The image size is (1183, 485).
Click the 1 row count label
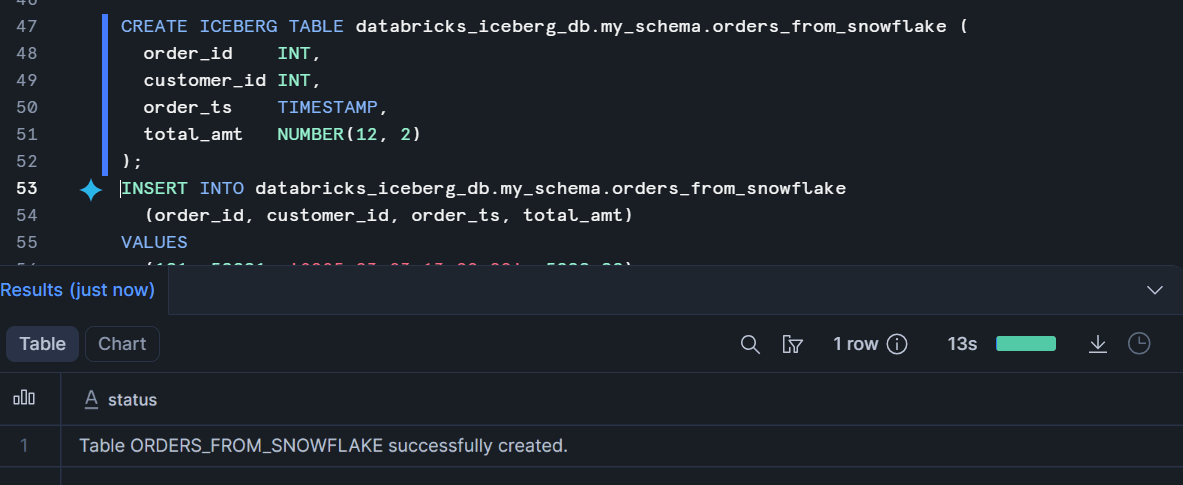click(855, 344)
